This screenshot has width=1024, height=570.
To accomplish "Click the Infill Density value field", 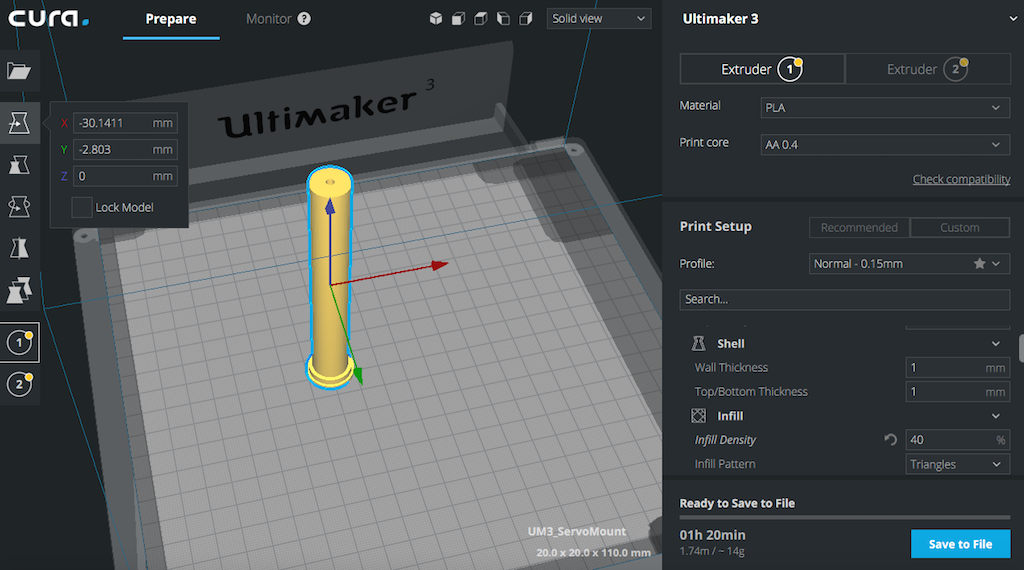I will pos(957,440).
